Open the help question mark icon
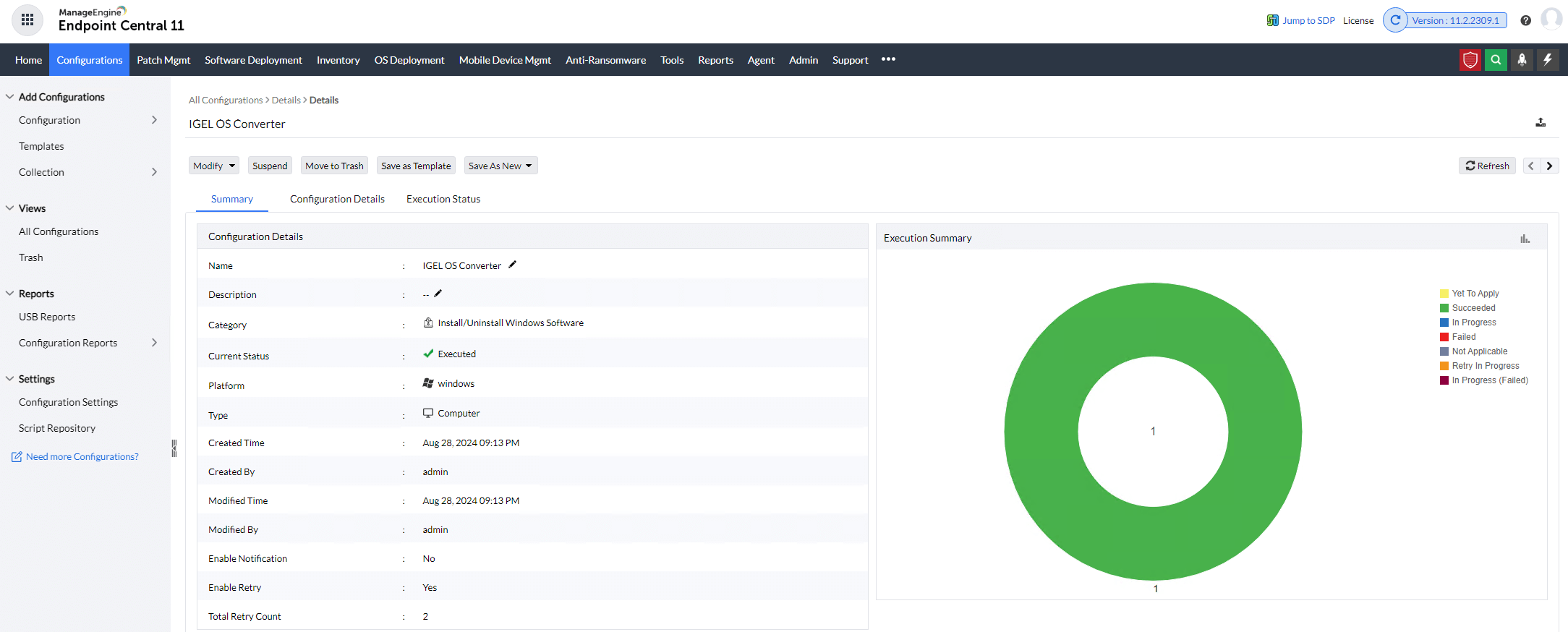Screen dimensions: 1568x632 coord(1525,20)
